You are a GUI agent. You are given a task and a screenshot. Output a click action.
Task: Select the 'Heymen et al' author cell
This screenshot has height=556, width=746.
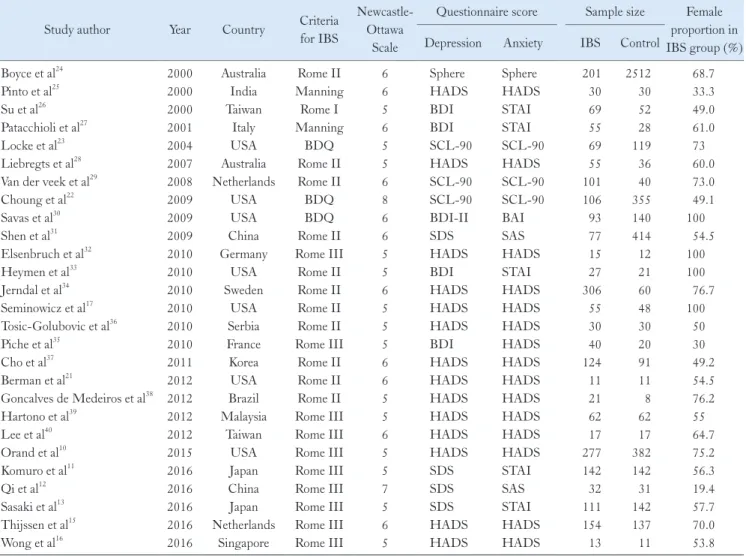(x=39, y=272)
